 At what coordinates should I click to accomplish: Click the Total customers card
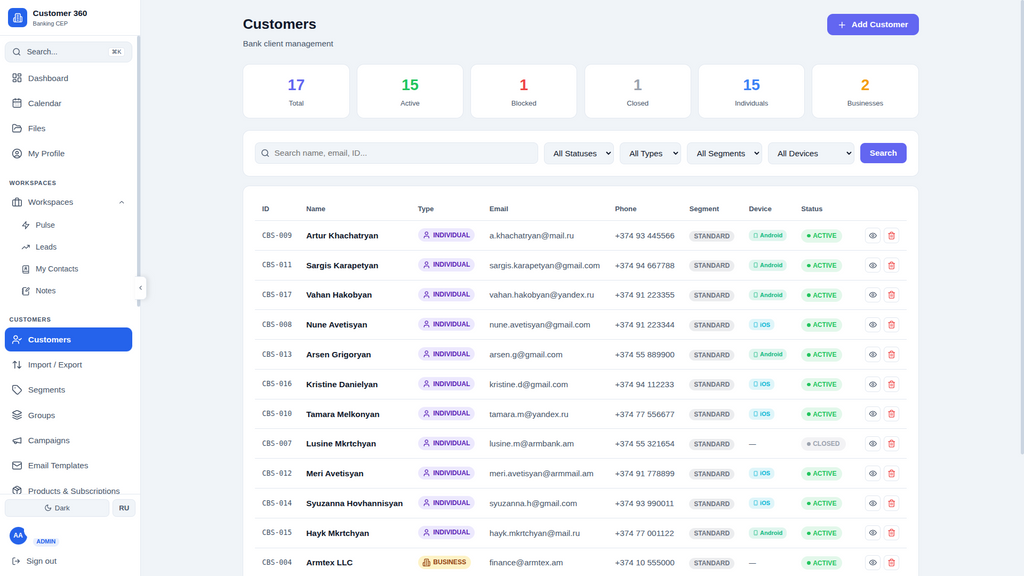pyautogui.click(x=296, y=91)
